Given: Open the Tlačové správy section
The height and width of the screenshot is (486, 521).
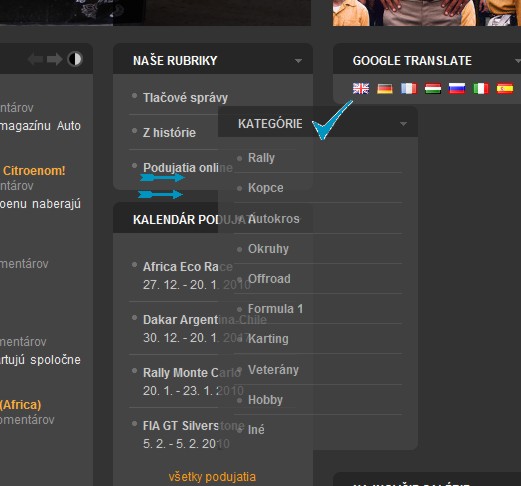Looking at the screenshot, I should tap(185, 98).
